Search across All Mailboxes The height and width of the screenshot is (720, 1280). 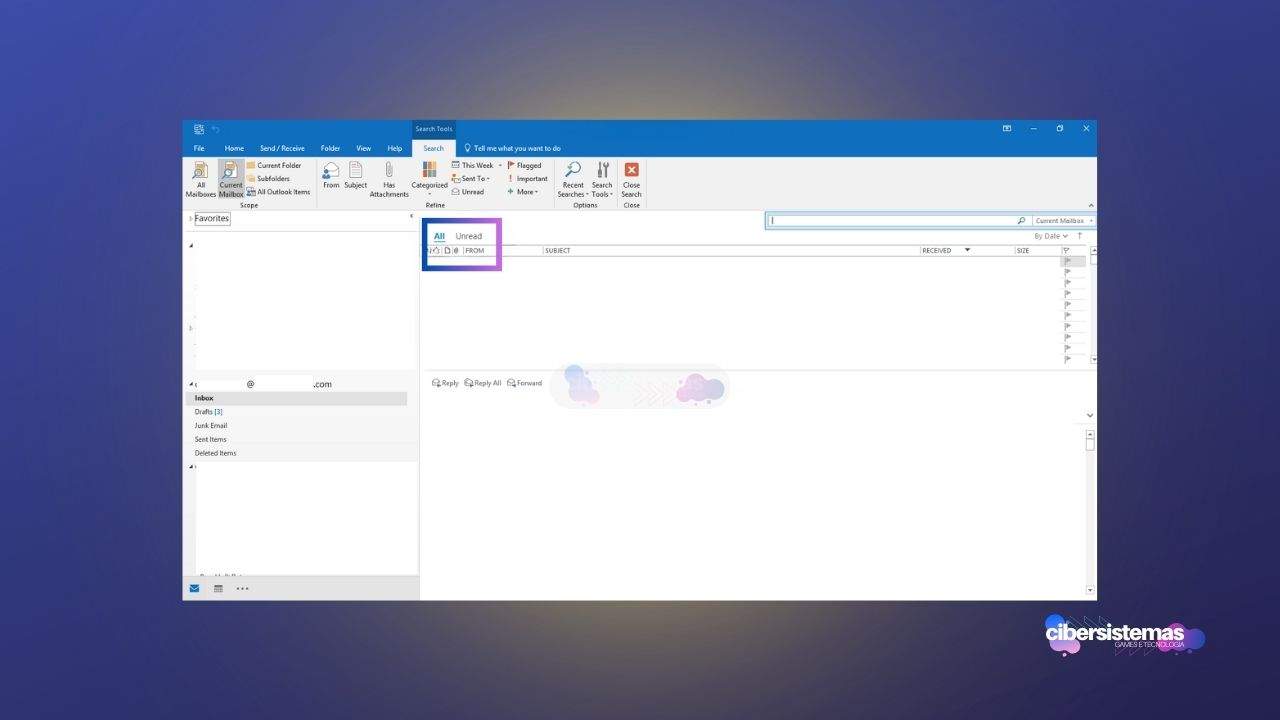point(200,180)
